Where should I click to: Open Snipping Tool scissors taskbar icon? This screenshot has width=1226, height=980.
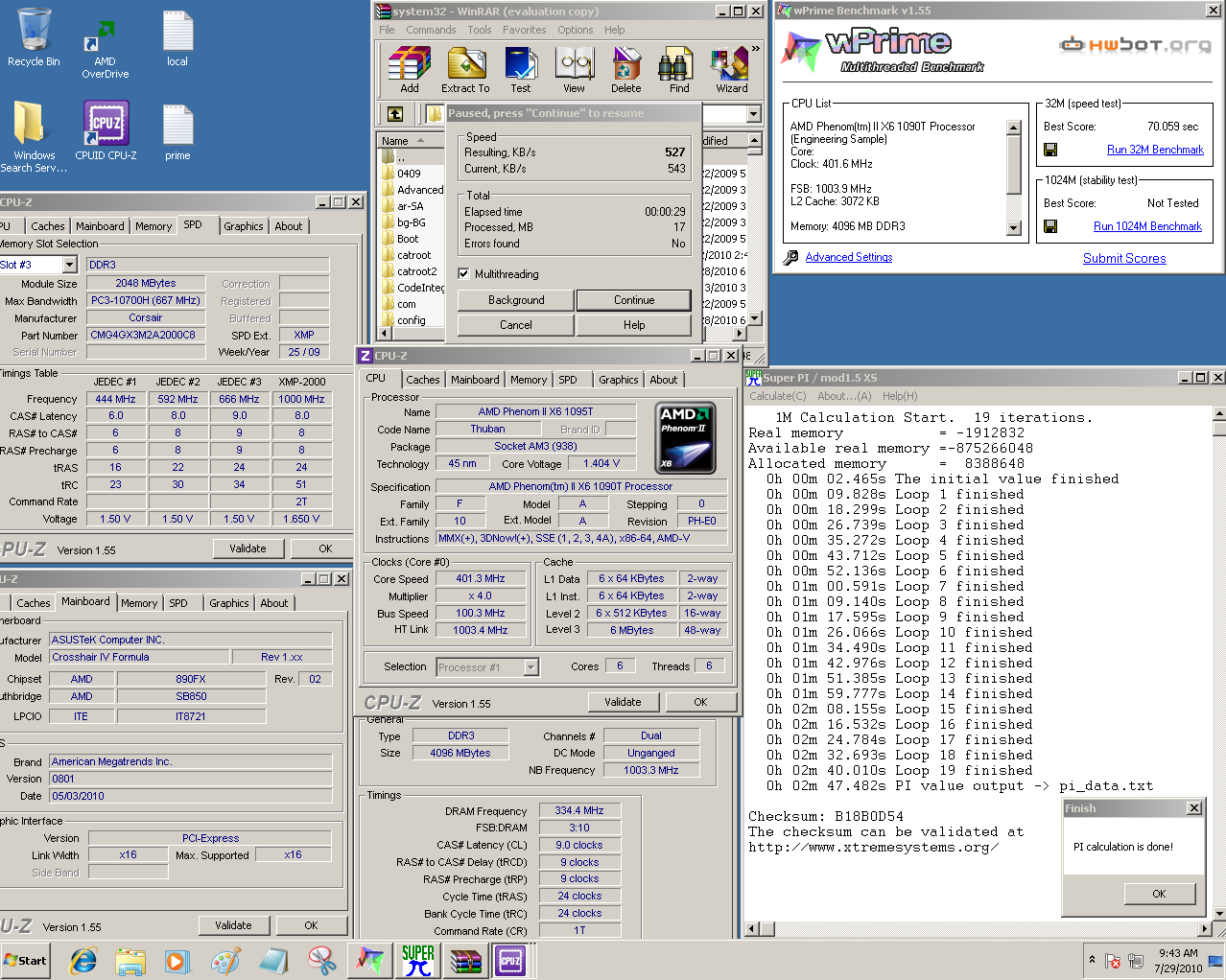(322, 961)
